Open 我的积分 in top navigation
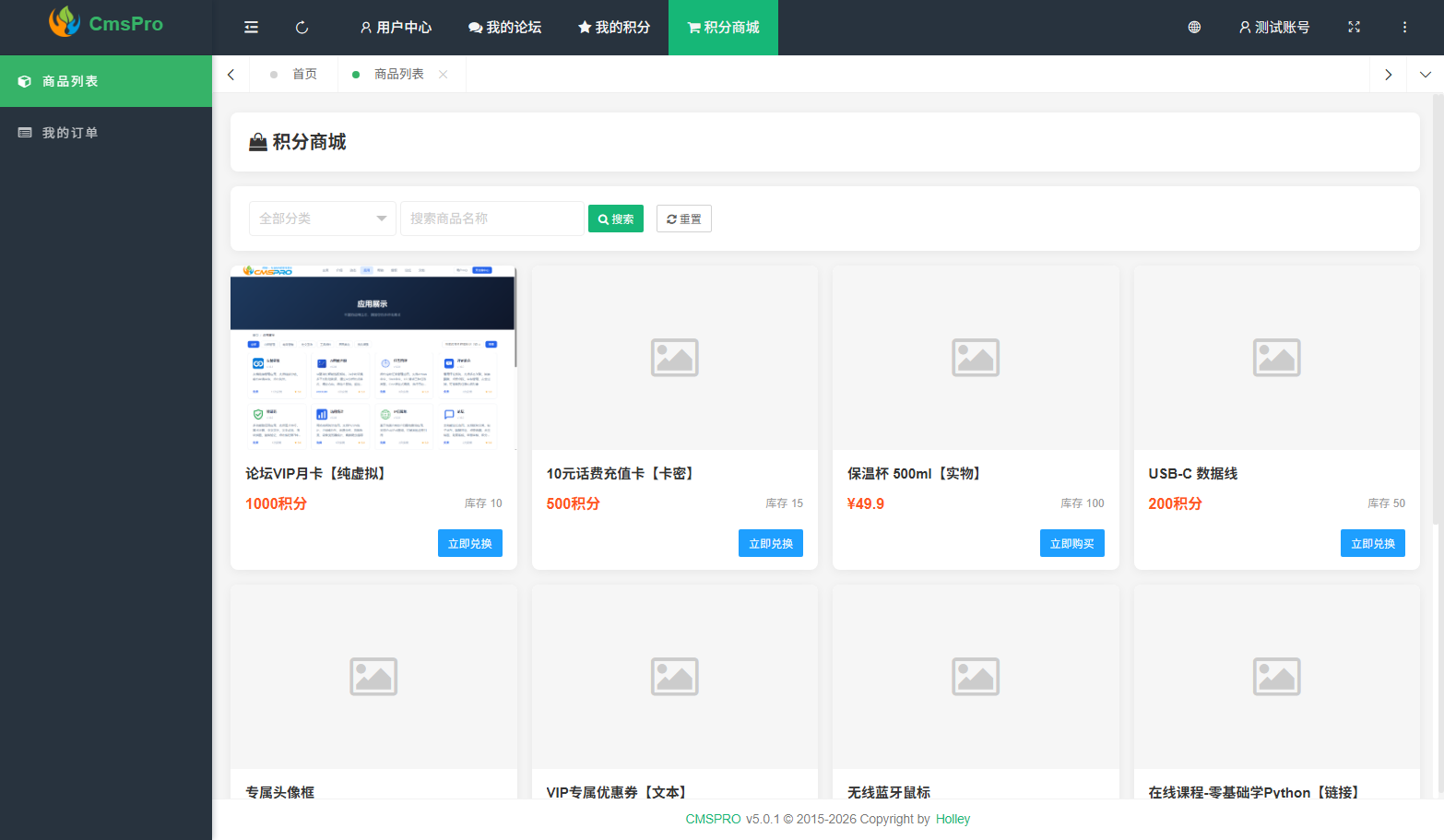This screenshot has height=840, width=1444. 614,28
